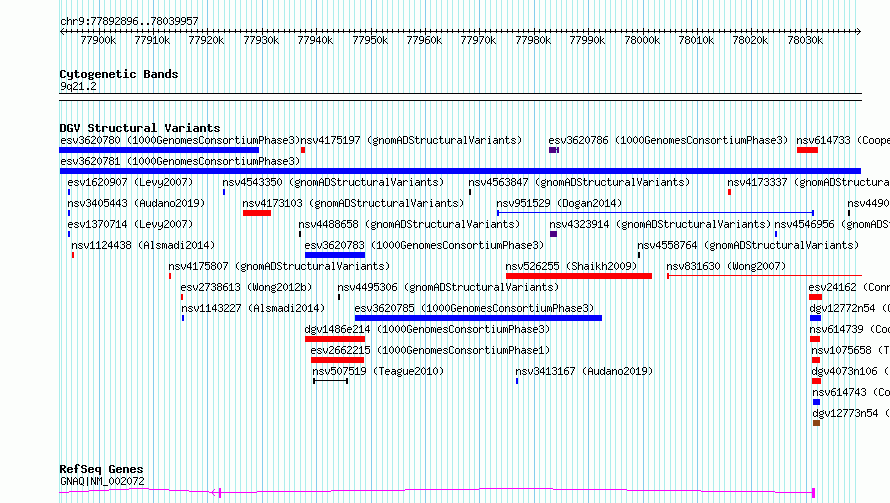The height and width of the screenshot is (503, 890).
Task: Click the nsv1075658 variant label
Action: click(x=850, y=350)
